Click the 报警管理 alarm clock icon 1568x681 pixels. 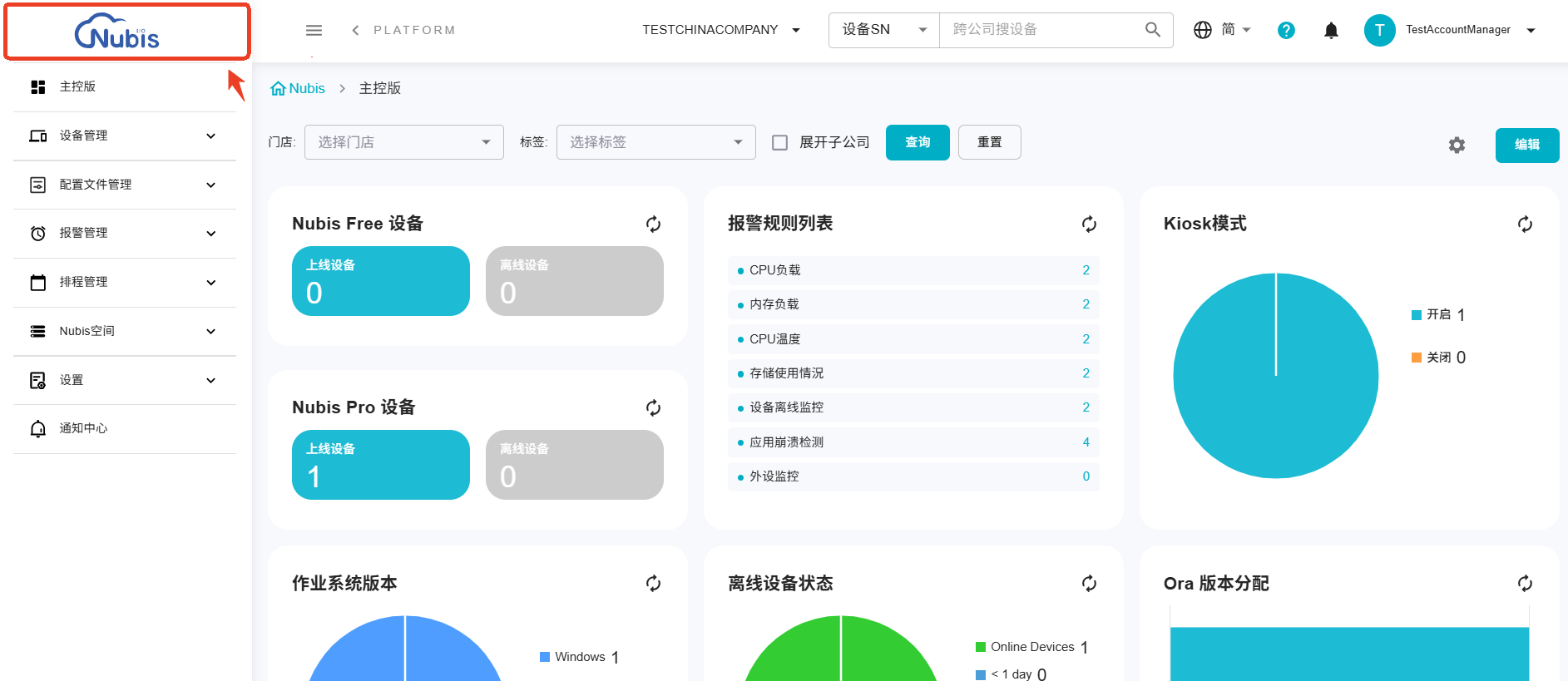(x=38, y=234)
